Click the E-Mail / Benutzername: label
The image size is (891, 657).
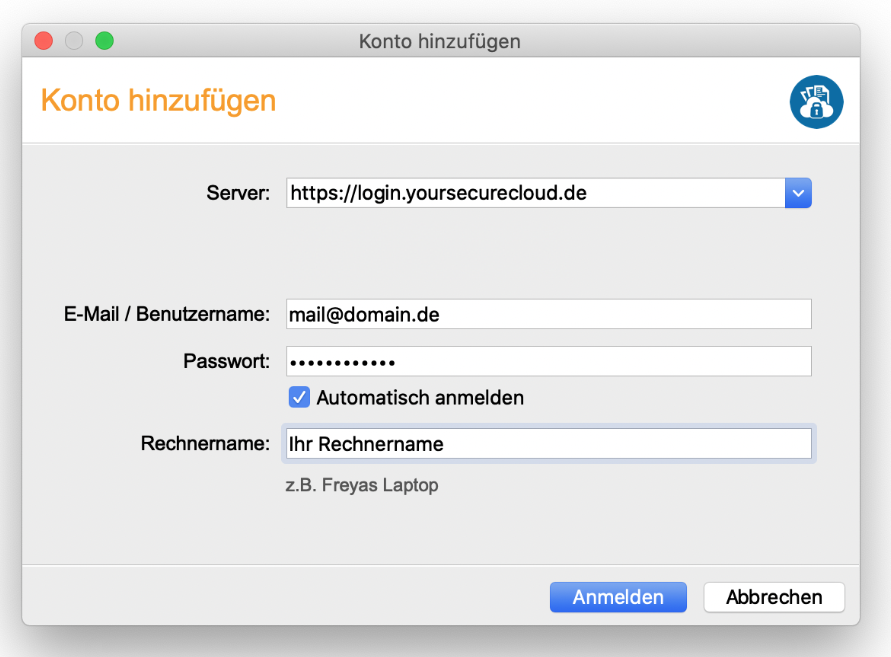pyautogui.click(x=166, y=314)
